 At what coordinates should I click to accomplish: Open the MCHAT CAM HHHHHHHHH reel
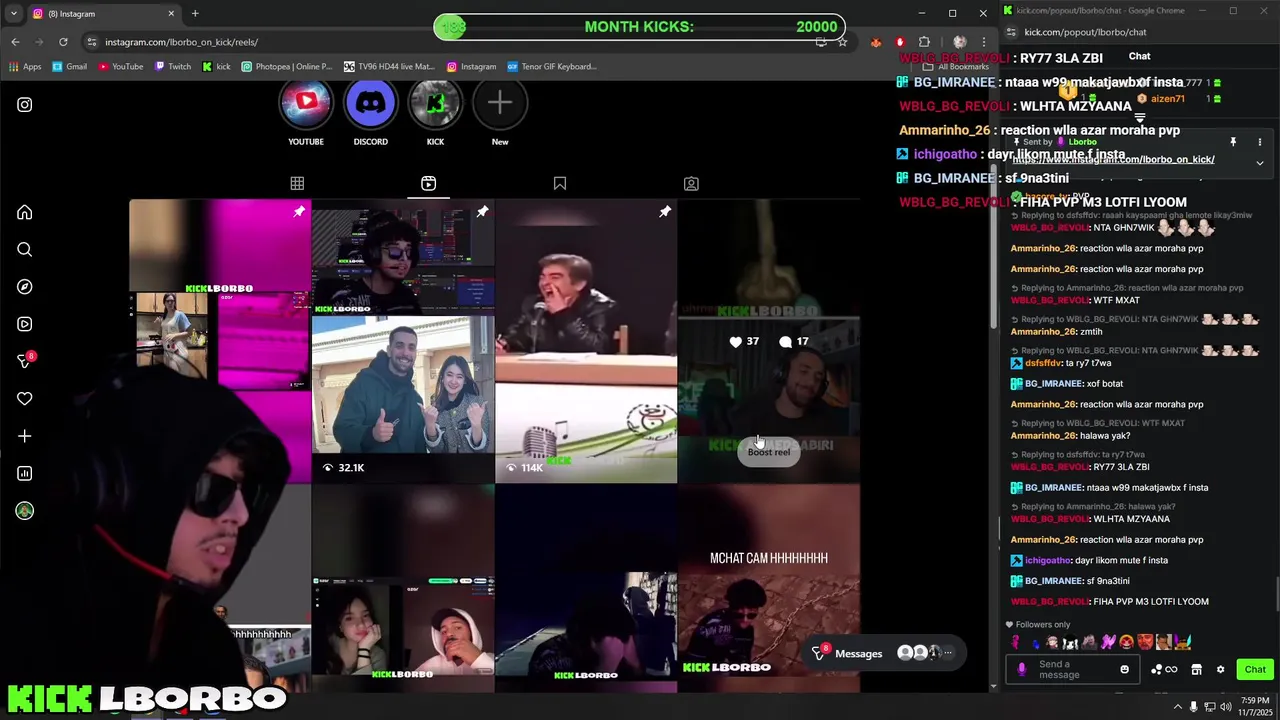click(x=769, y=588)
